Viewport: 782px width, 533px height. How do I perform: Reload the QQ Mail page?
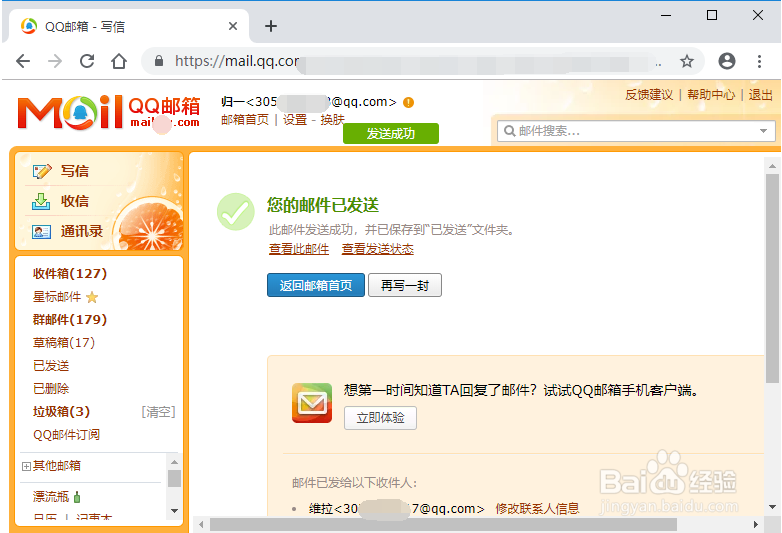click(87, 61)
